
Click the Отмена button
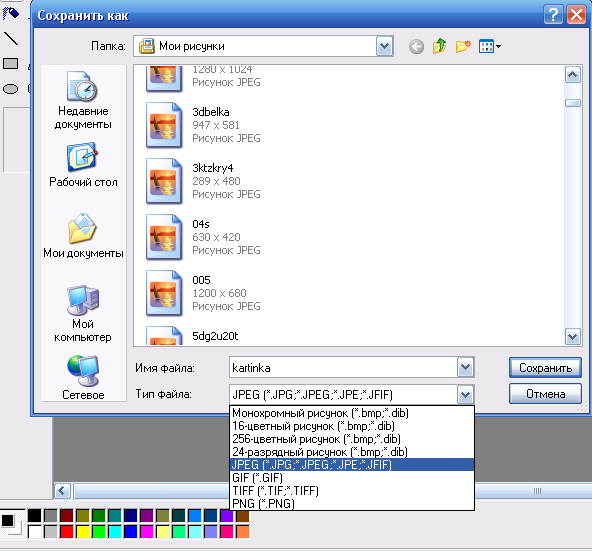point(545,394)
